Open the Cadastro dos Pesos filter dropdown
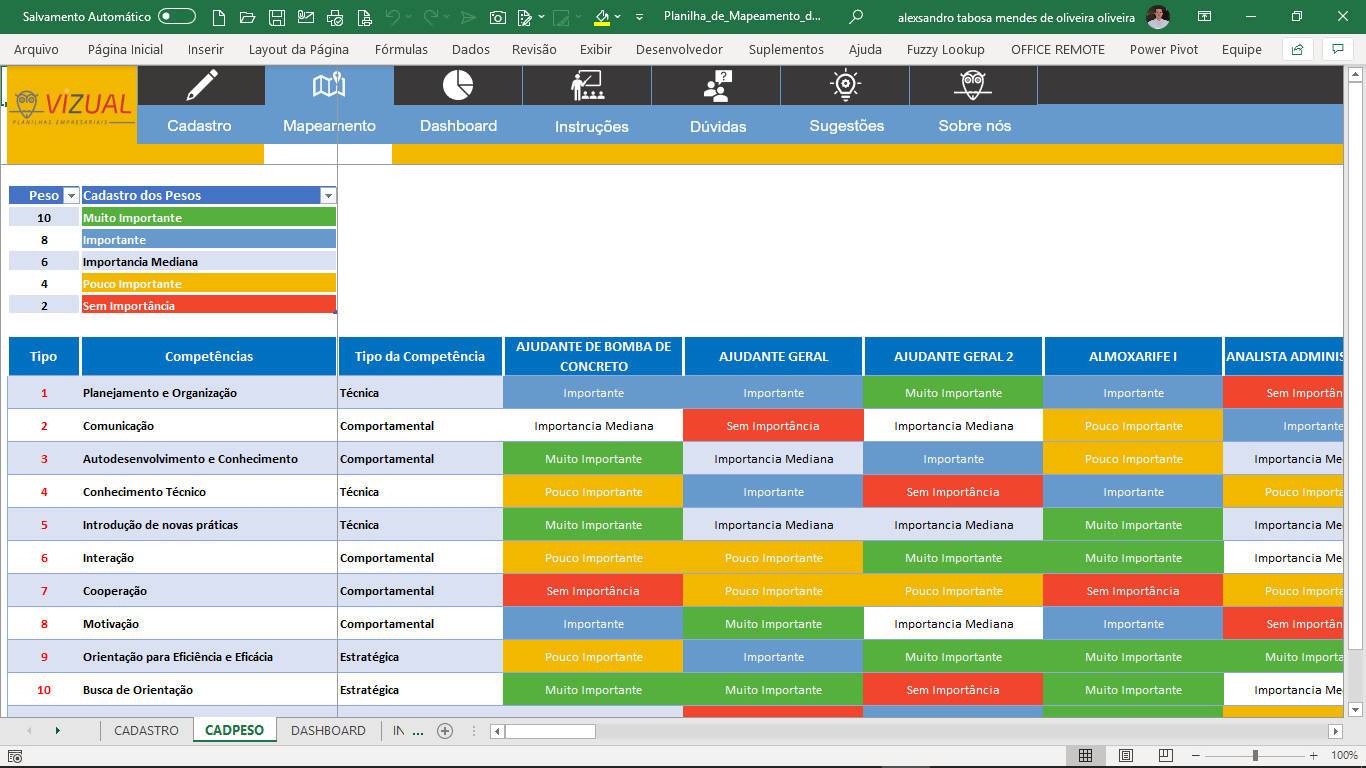The image size is (1366, 768). click(x=327, y=196)
